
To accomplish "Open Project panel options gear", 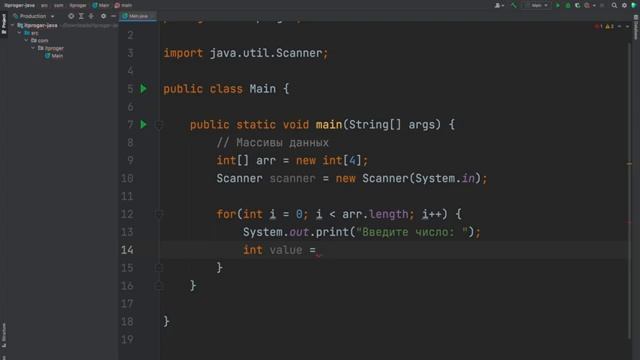I will pyautogui.click(x=103, y=16).
